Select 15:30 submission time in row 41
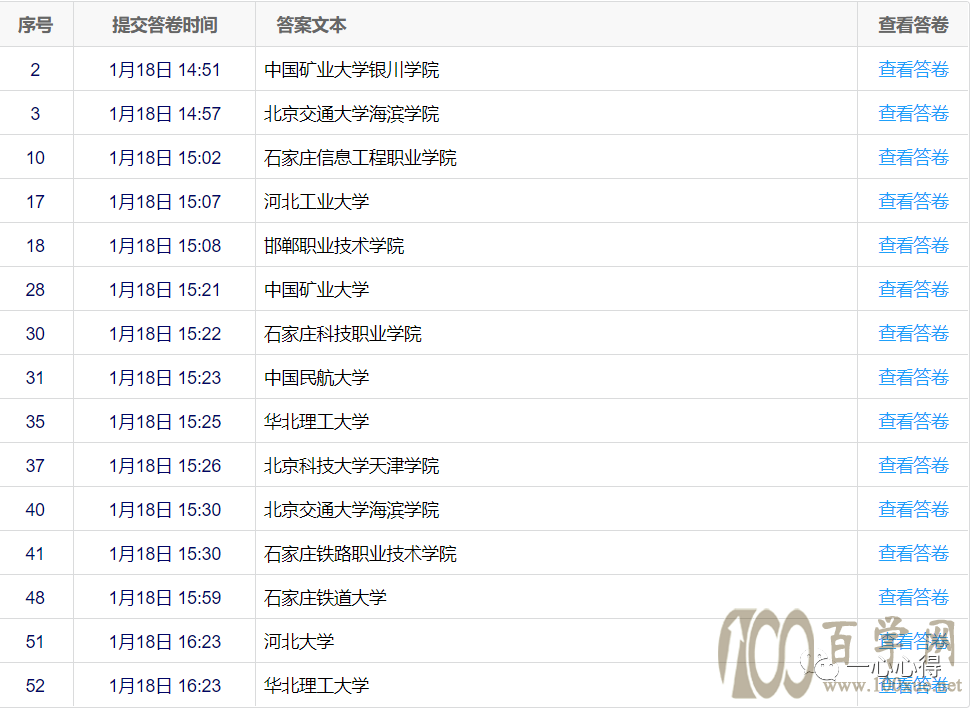 tap(165, 554)
